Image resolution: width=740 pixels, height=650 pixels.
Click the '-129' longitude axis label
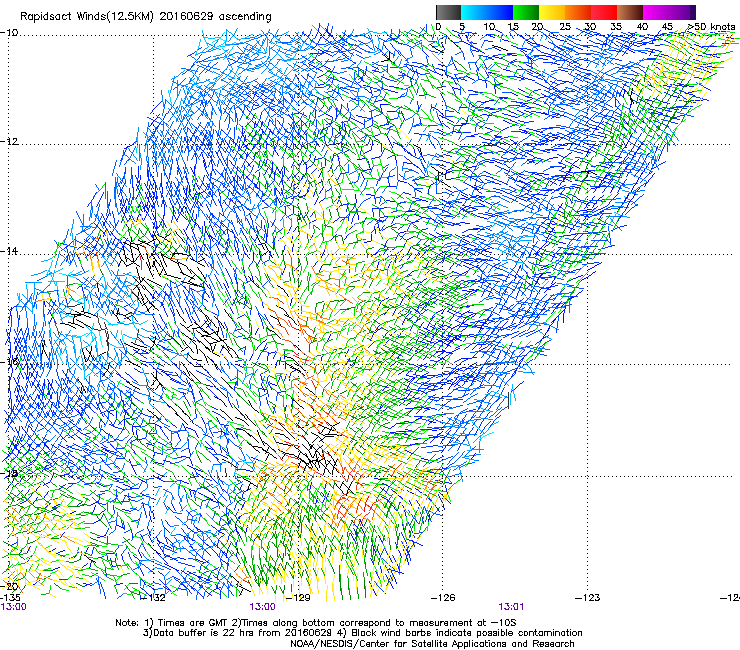coord(299,598)
